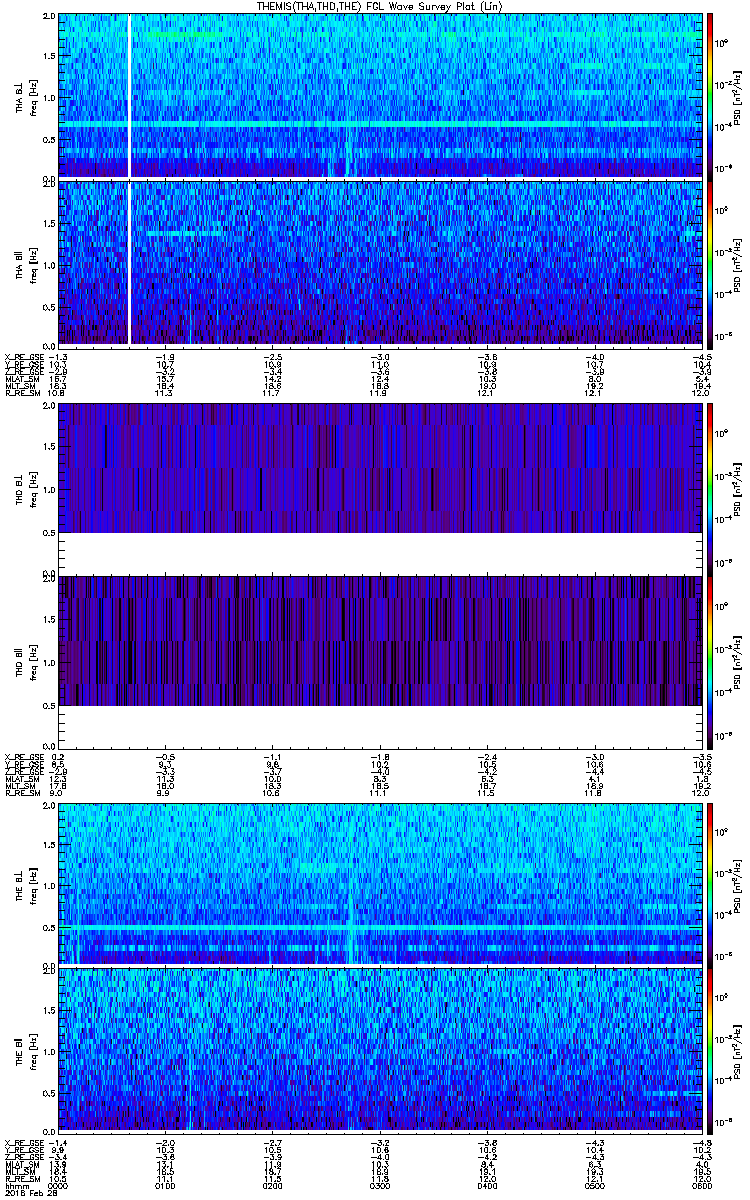Click the PSD color bar beside THA B-parallel panel
Viewport: 750px width, 1200px height.
[x=710, y=263]
